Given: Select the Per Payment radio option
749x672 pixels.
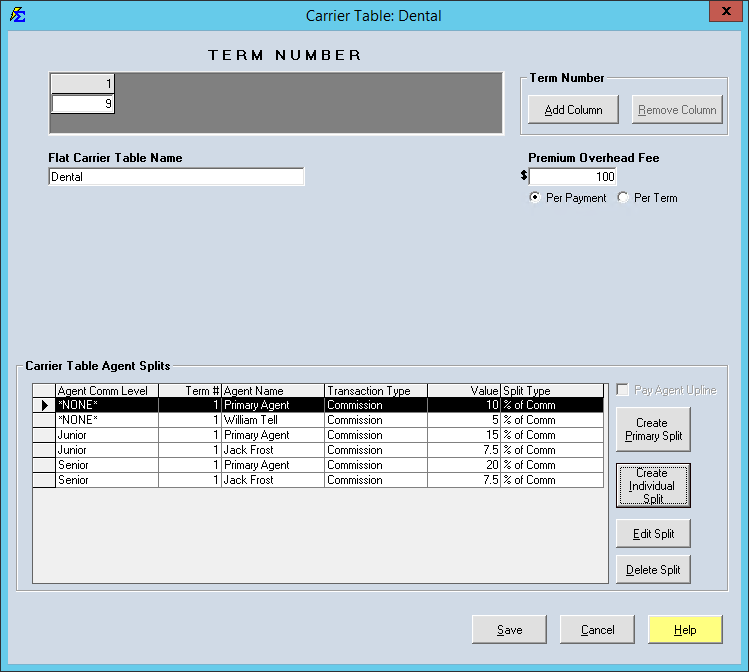Looking at the screenshot, I should (x=536, y=198).
